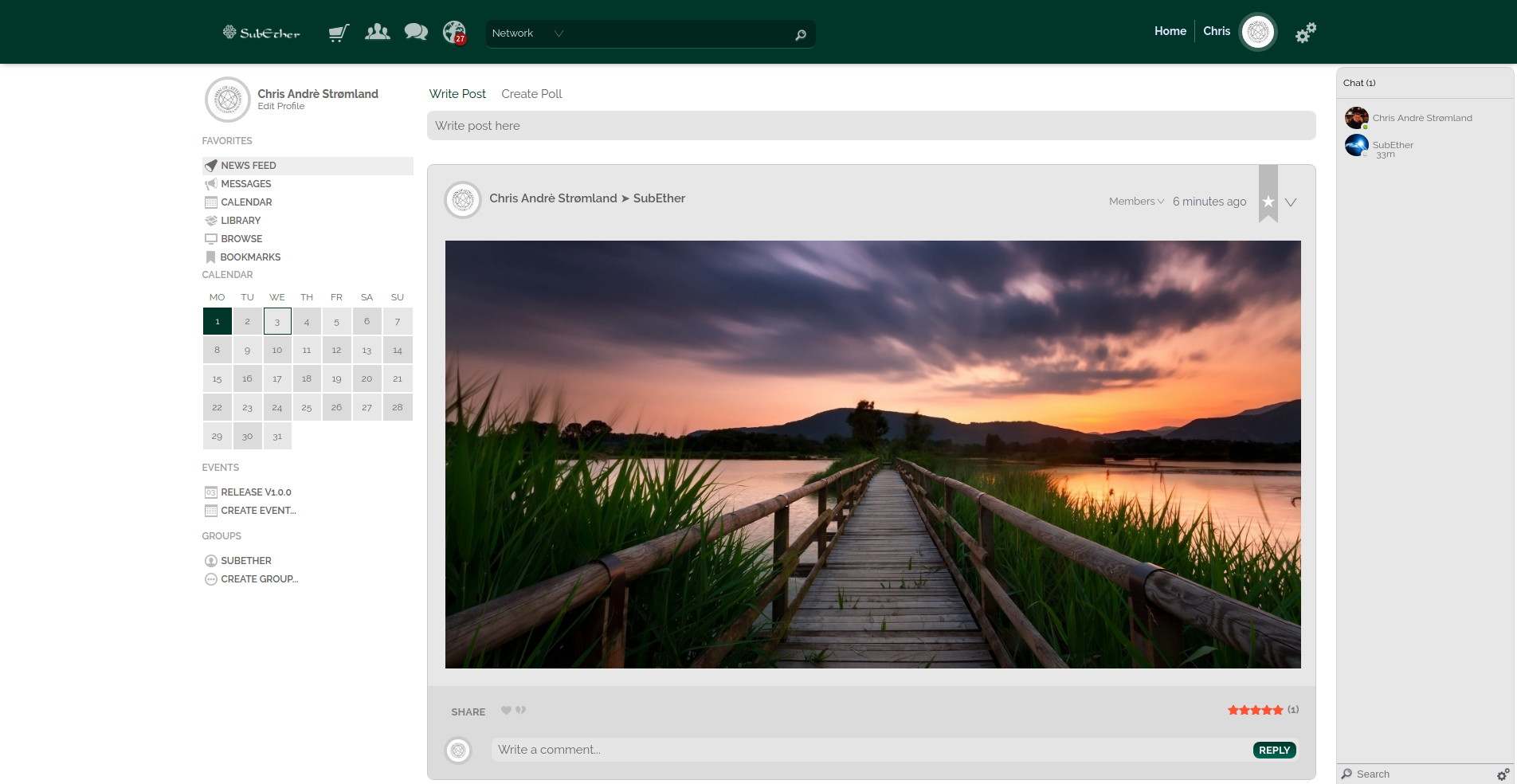The height and width of the screenshot is (784, 1517).
Task: Click the Release event date icon
Action: pos(211,492)
